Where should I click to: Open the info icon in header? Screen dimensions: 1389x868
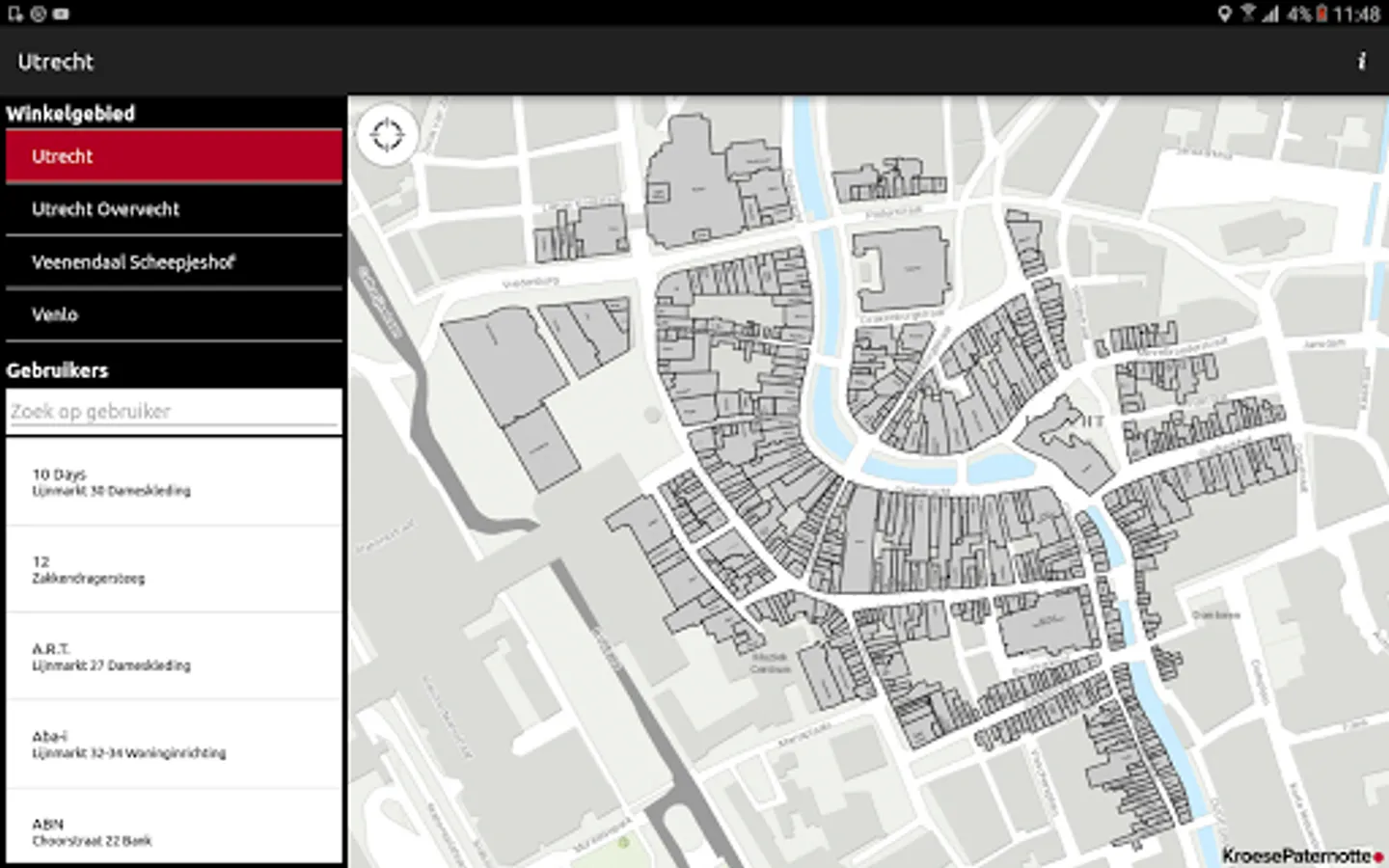pos(1361,62)
